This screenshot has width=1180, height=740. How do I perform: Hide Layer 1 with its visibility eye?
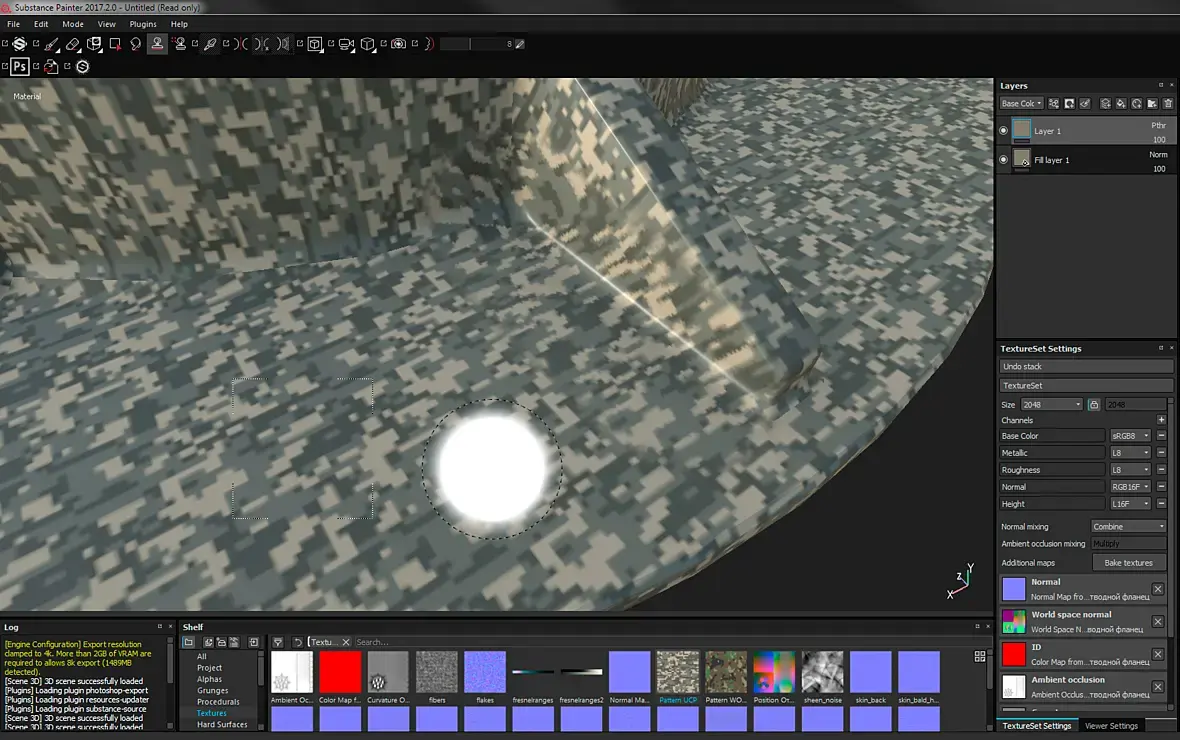1003,131
